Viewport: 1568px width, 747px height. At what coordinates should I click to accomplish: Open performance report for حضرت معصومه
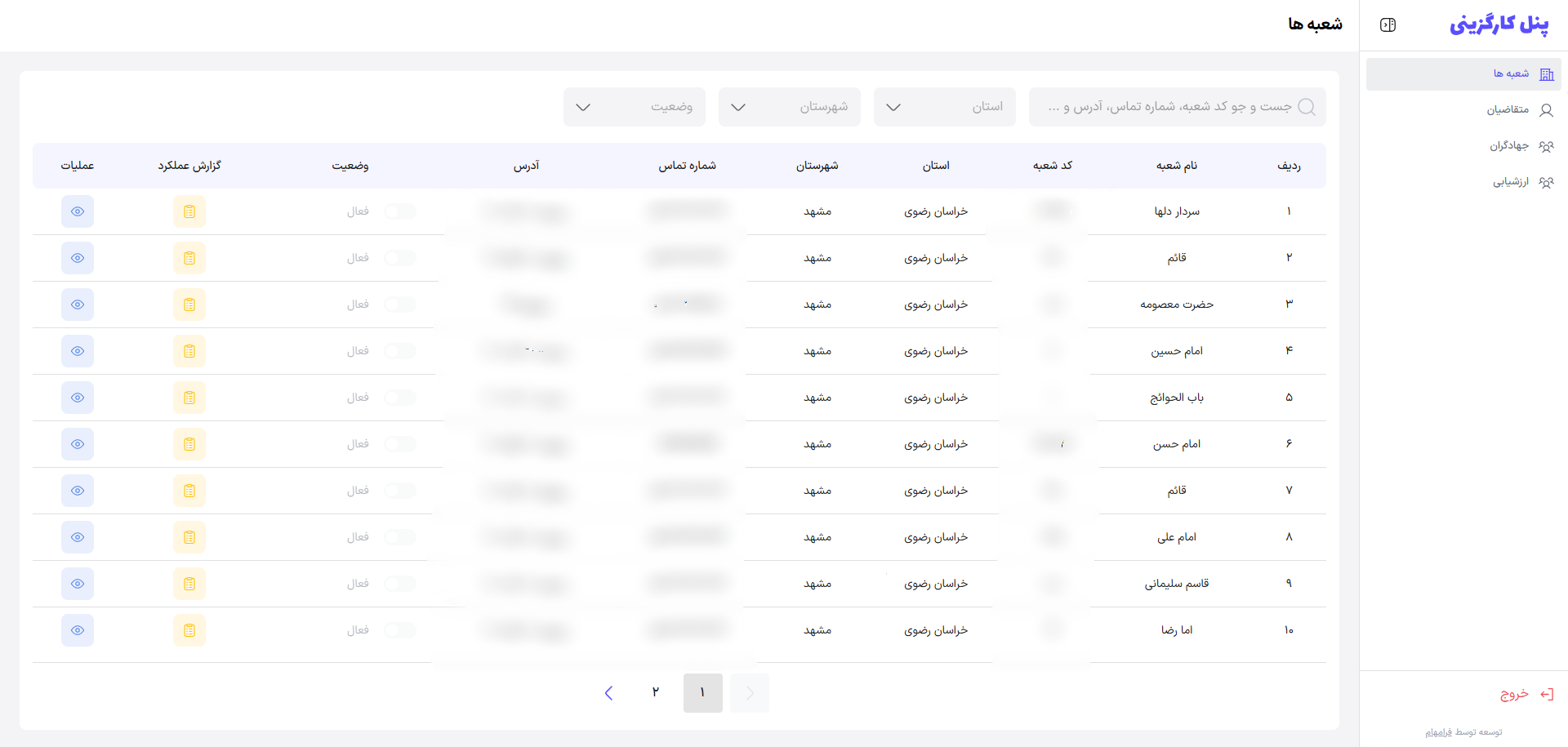189,305
